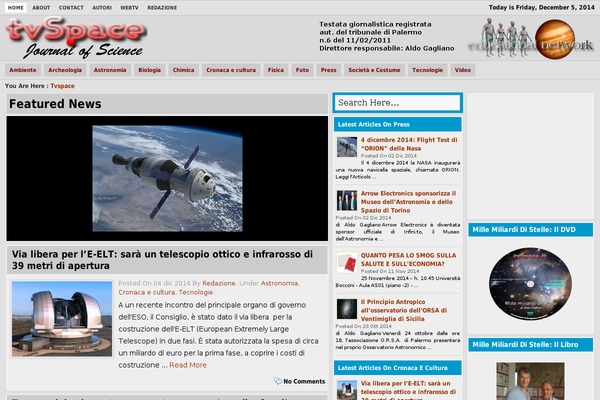Open the Biologia category
600x400 pixels.
click(x=150, y=70)
